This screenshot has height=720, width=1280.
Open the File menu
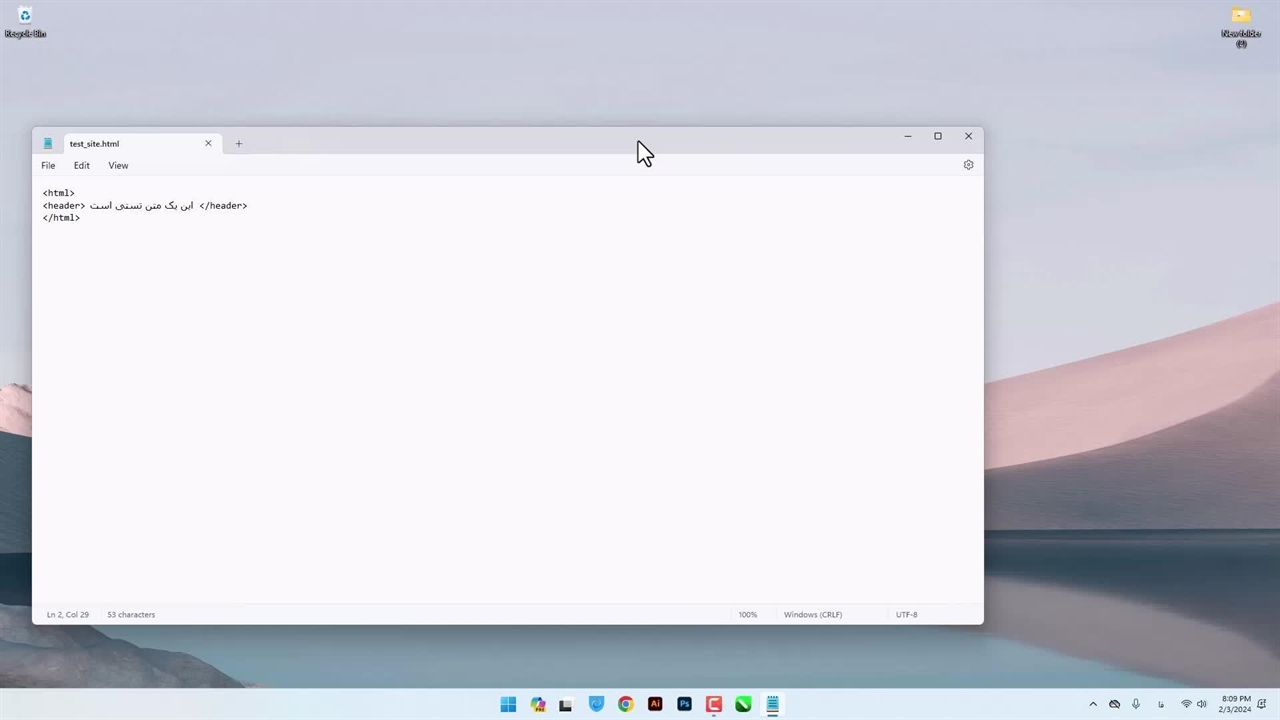(x=48, y=166)
